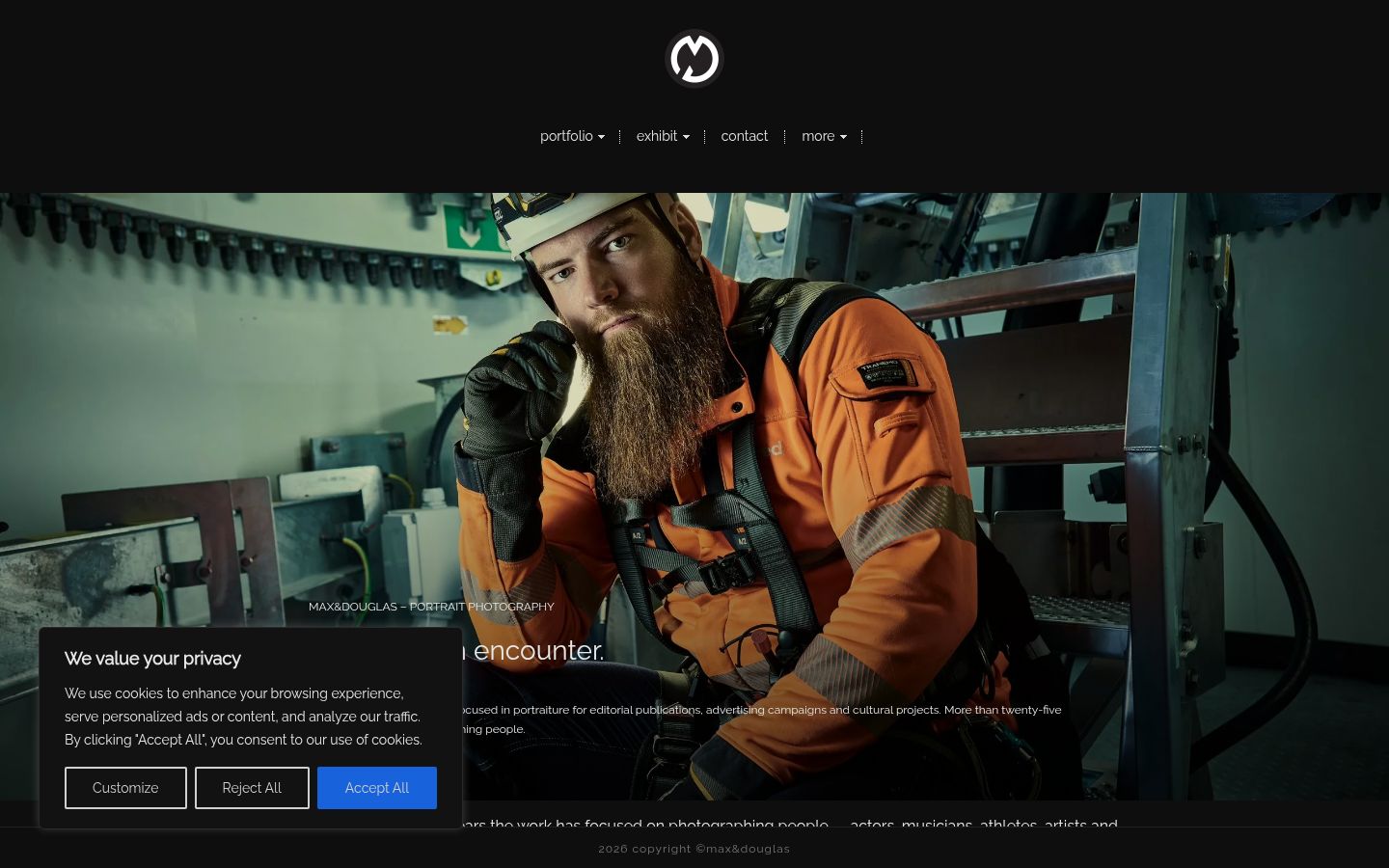Go to the contact page

pos(745,136)
